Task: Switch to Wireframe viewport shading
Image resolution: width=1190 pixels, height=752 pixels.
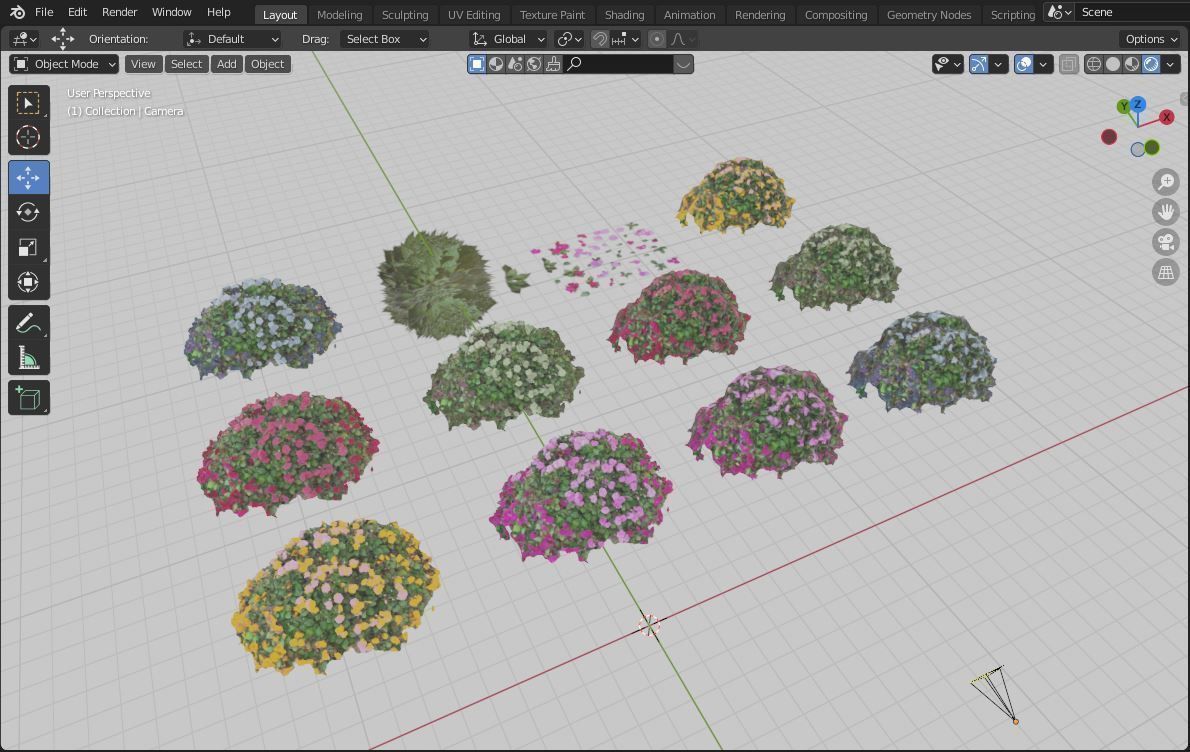Action: click(1094, 65)
